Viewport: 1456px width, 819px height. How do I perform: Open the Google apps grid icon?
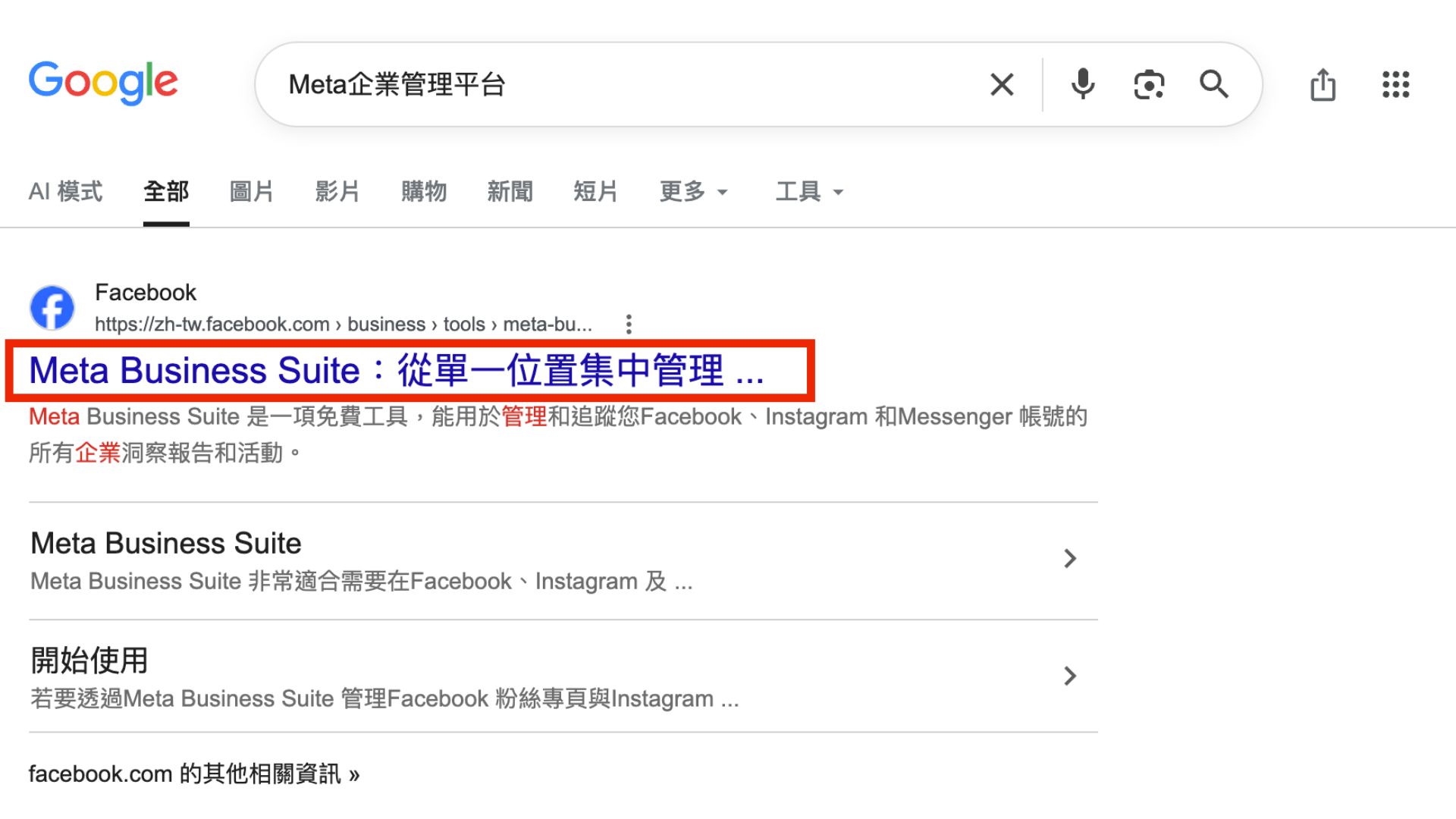pyautogui.click(x=1395, y=84)
